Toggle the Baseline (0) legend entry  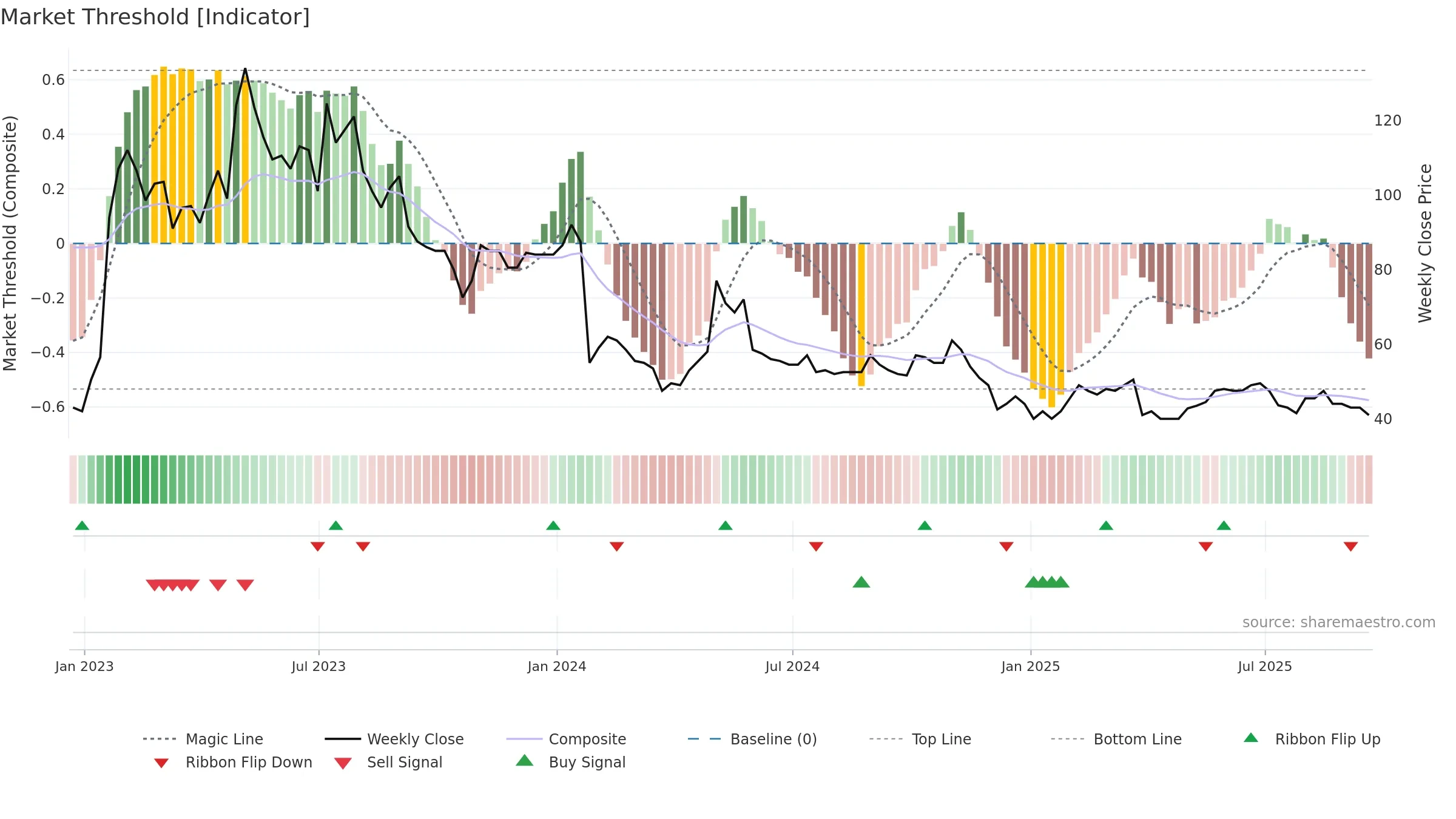752,739
